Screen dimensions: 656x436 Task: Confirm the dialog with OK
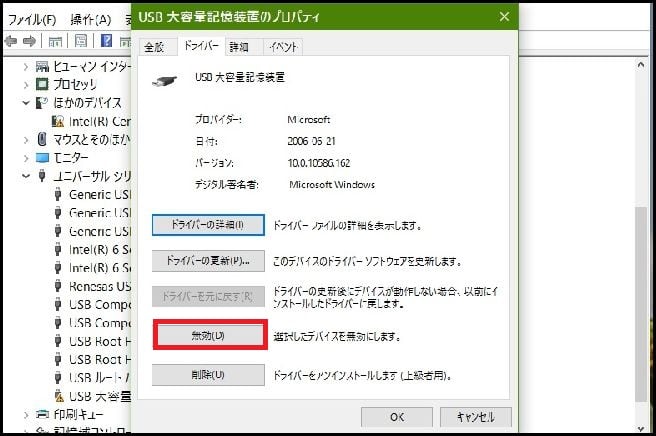pyautogui.click(x=397, y=417)
